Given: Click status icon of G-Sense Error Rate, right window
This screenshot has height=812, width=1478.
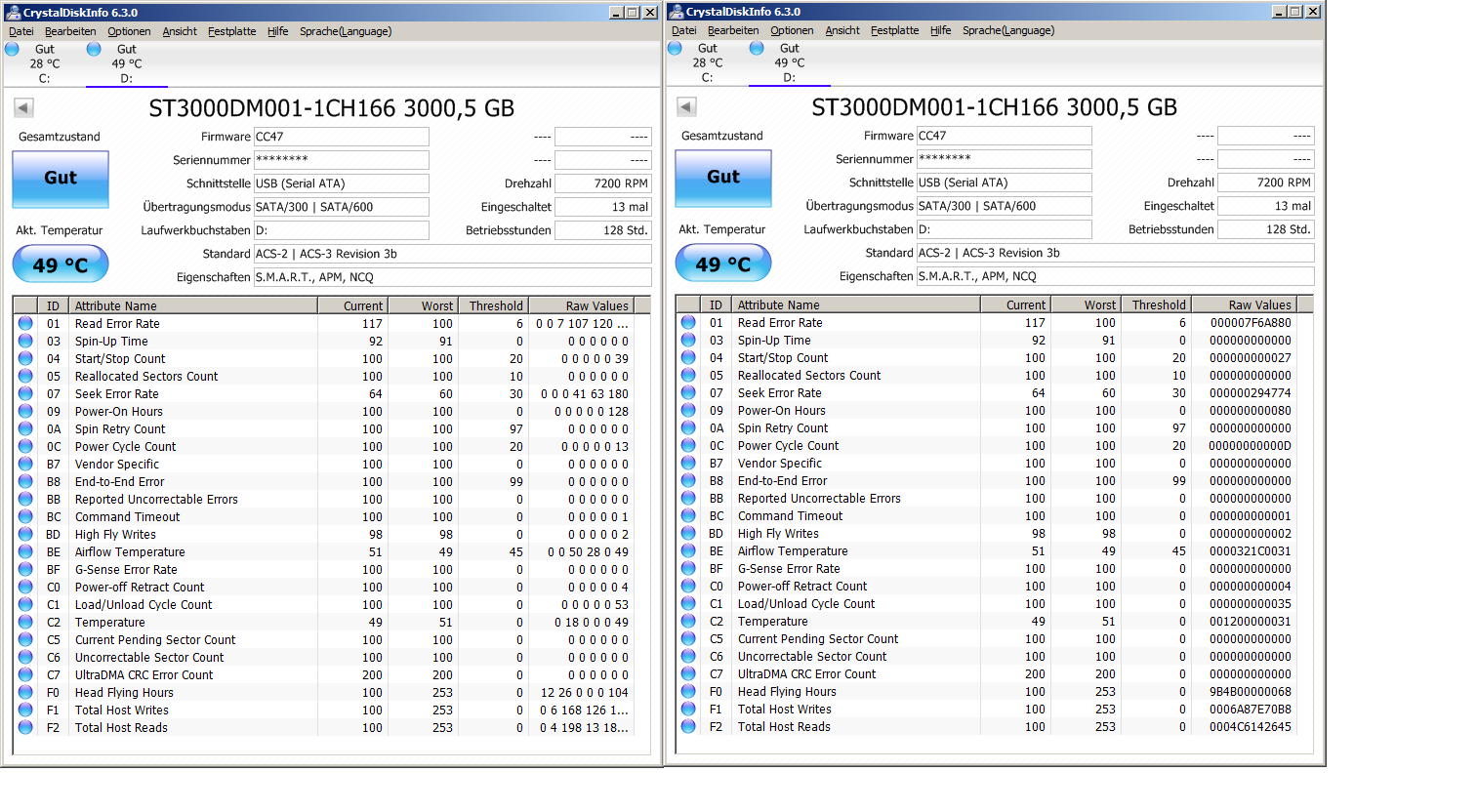Looking at the screenshot, I should 688,568.
